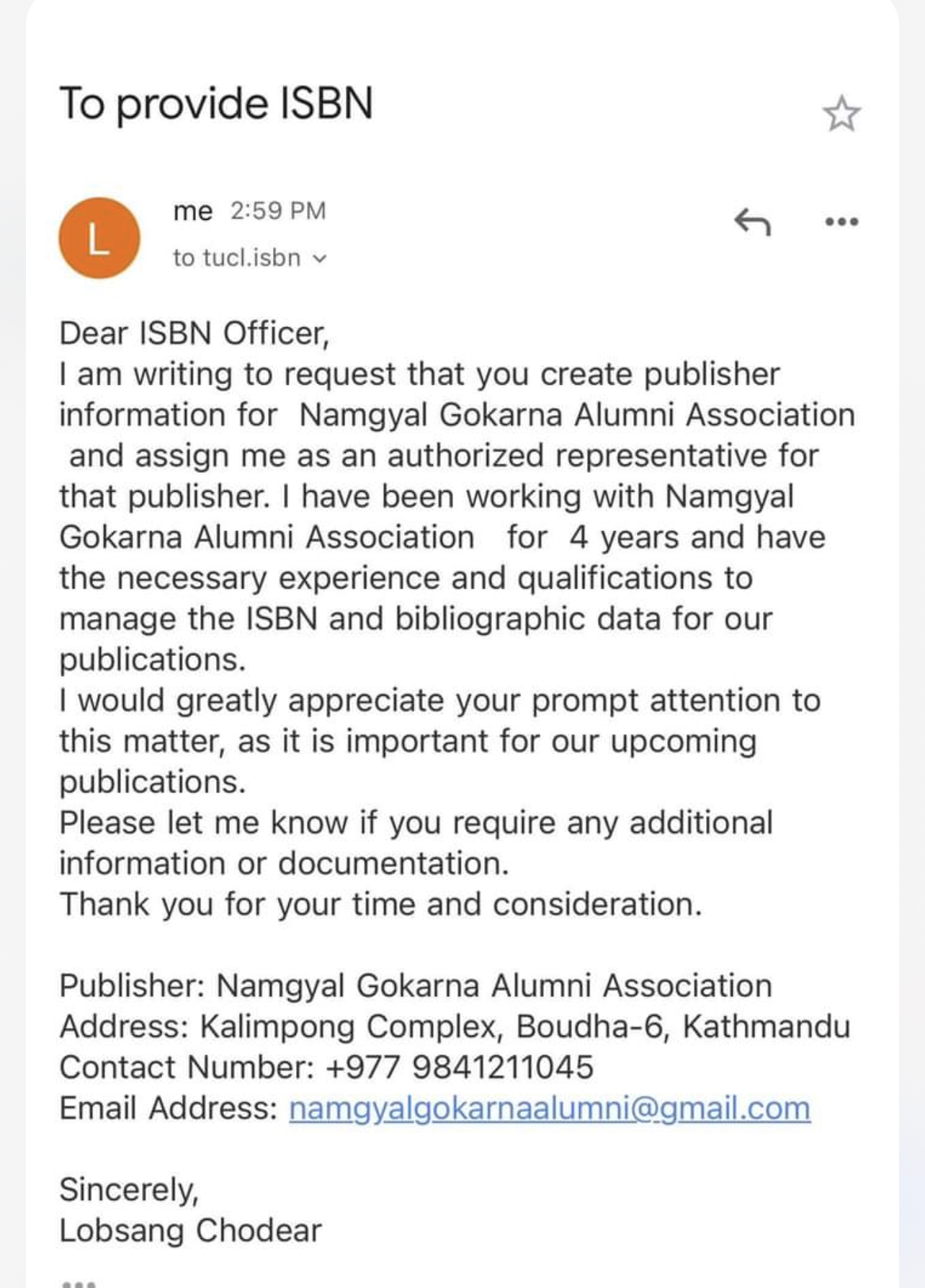Viewport: 925px width, 1288px height.
Task: Expand recipient details chevron beside tucl.isbn
Action: tap(321, 258)
